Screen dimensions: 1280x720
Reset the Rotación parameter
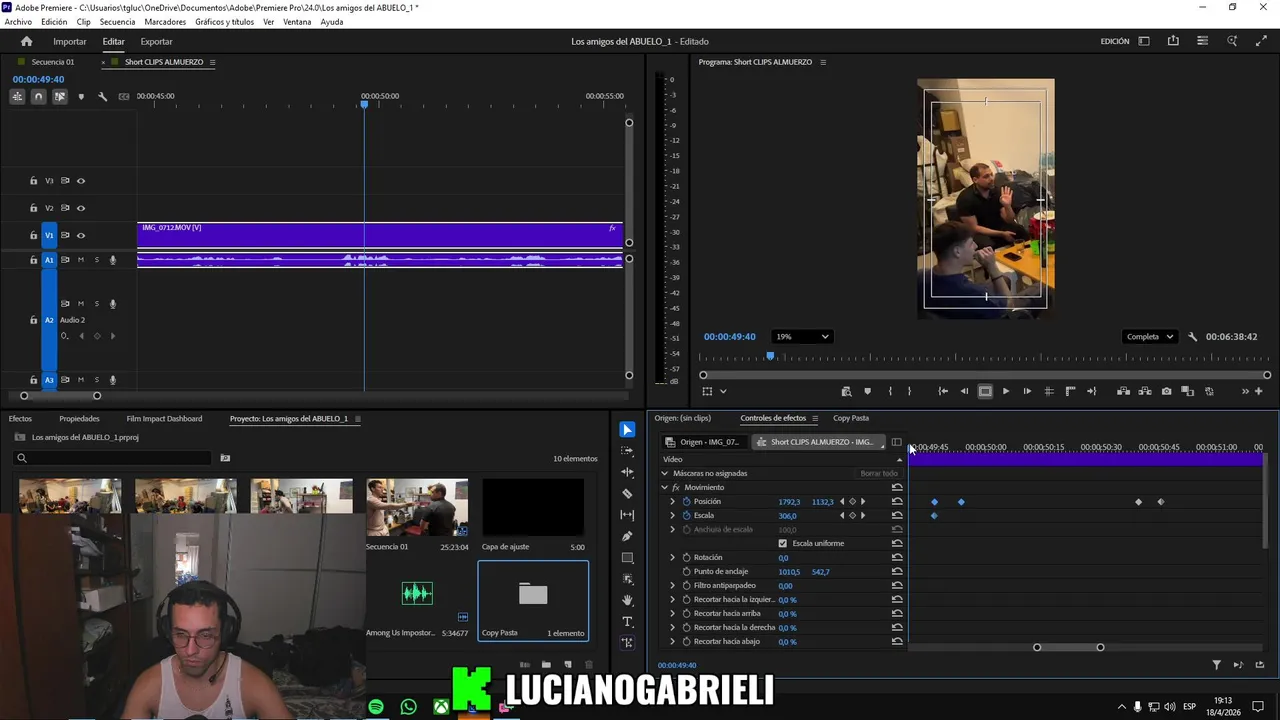coord(897,558)
